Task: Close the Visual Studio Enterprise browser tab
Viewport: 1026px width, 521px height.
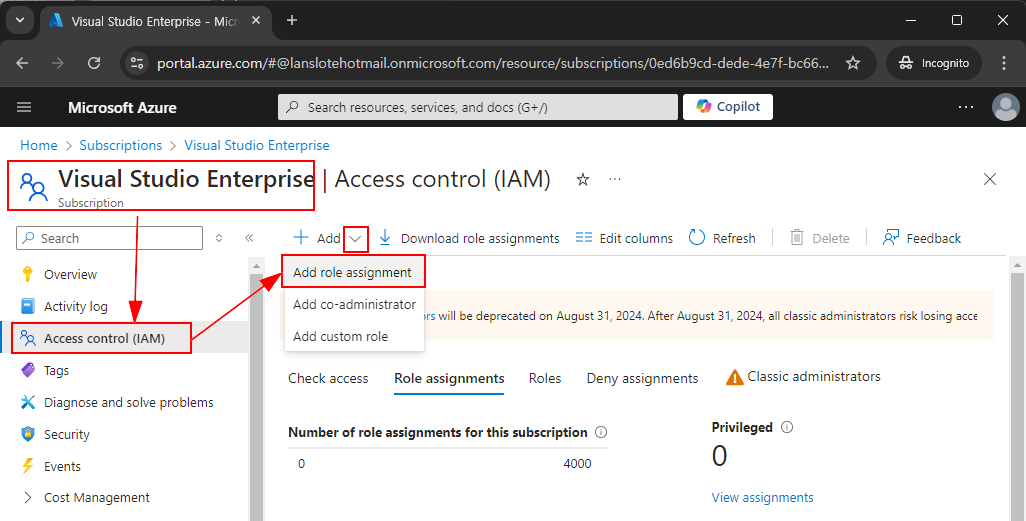Action: (256, 21)
